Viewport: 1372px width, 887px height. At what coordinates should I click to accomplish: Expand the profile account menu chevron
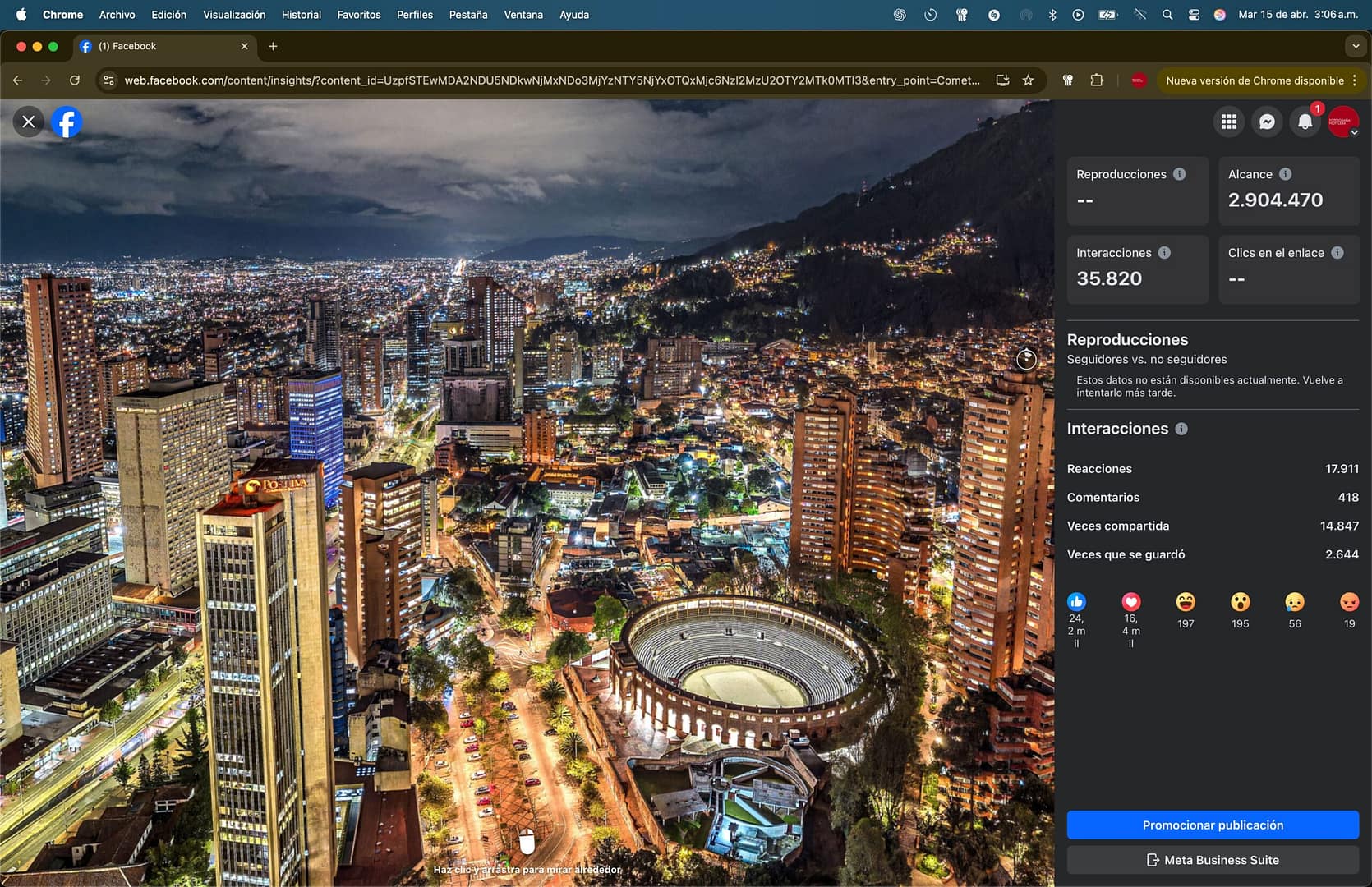1353,131
